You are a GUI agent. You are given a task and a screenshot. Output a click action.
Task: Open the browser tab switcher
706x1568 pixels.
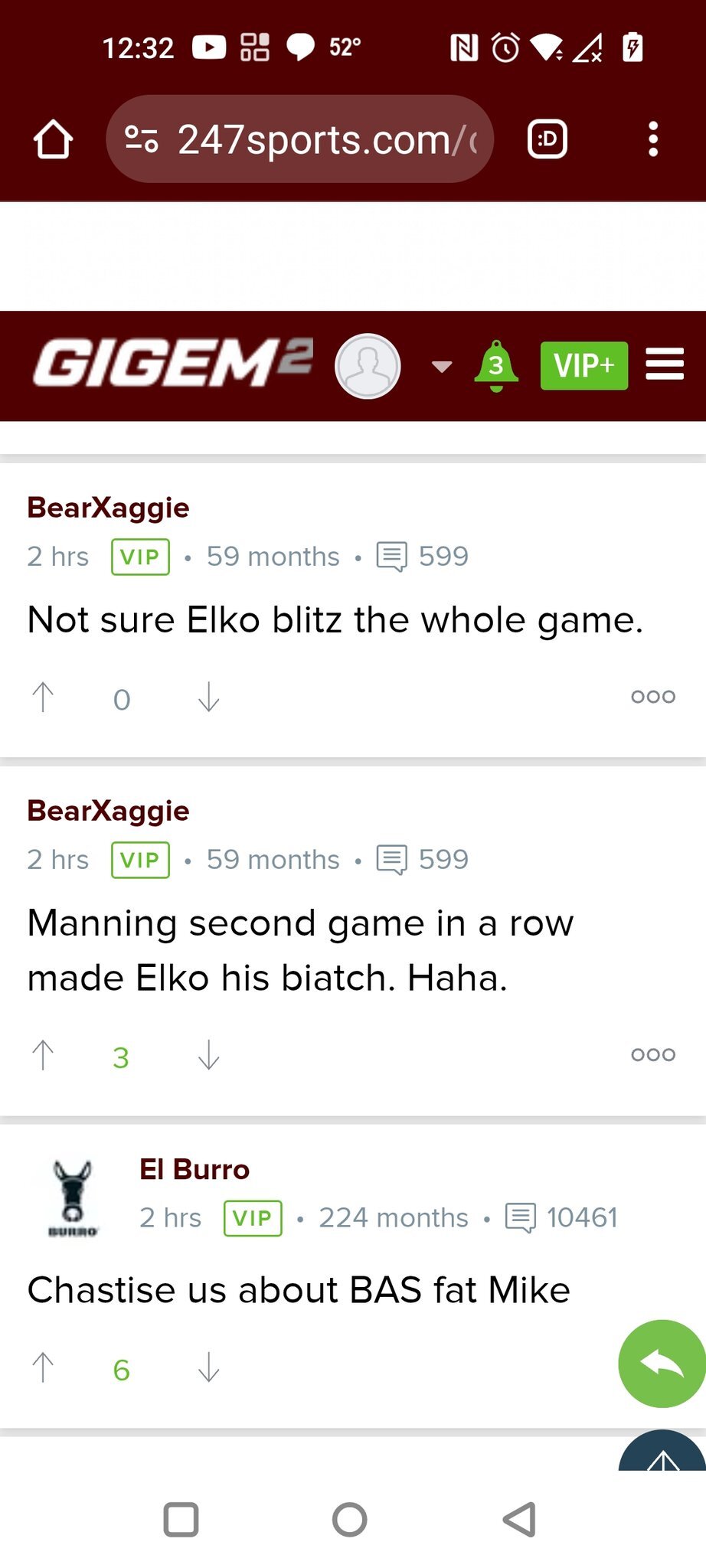point(547,139)
